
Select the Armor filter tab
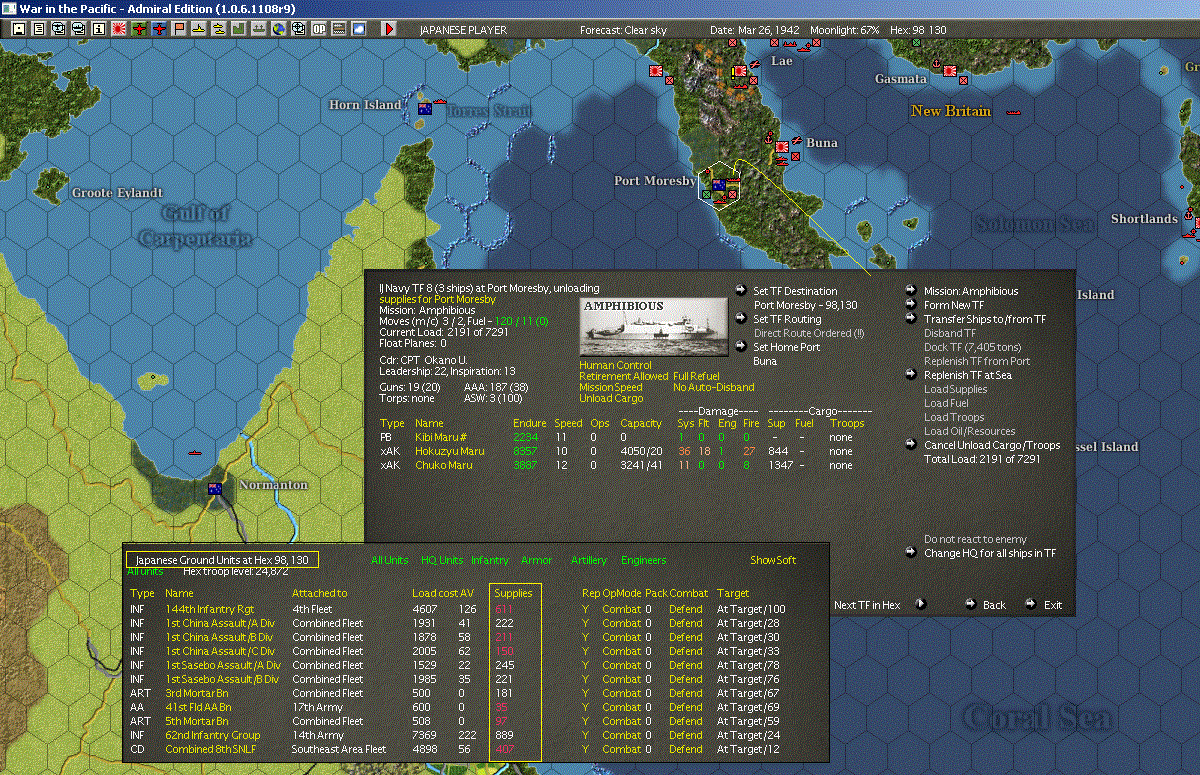click(x=537, y=560)
